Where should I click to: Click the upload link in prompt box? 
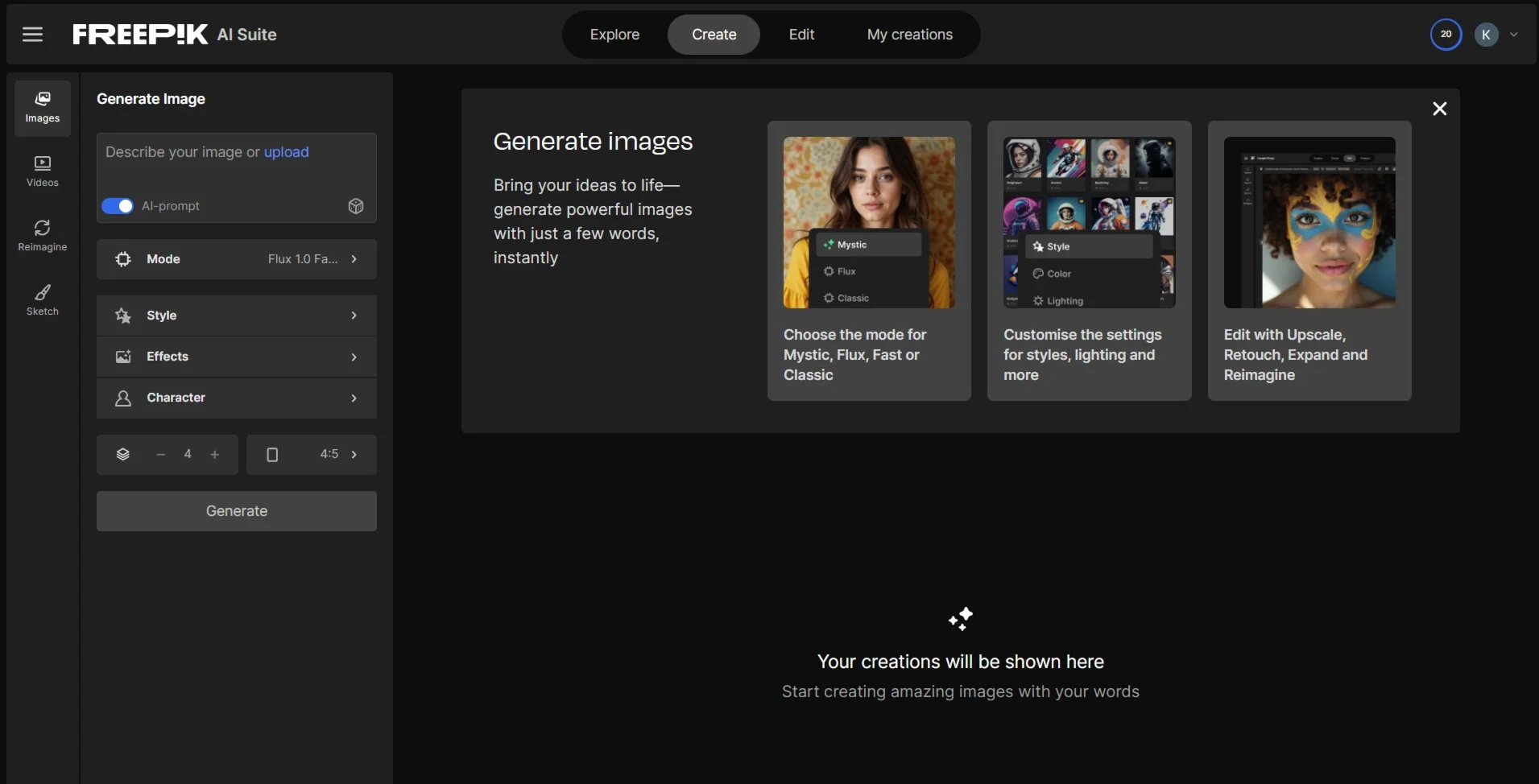[286, 152]
